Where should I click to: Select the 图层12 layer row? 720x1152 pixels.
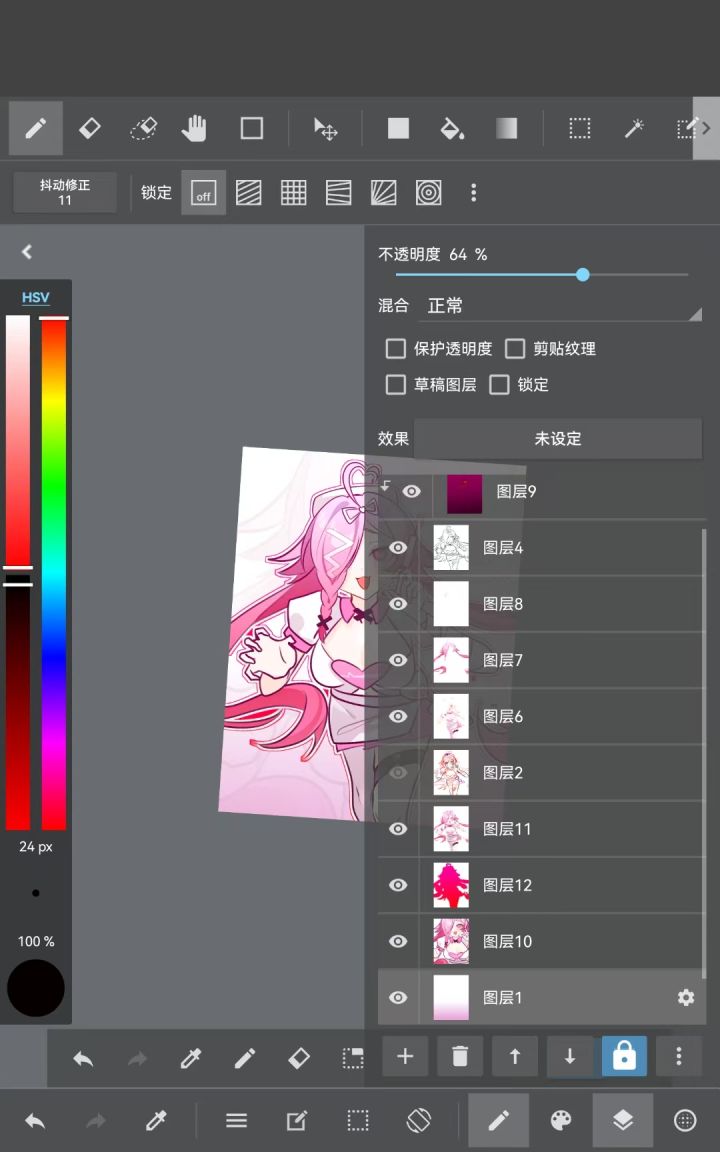pyautogui.click(x=540, y=885)
